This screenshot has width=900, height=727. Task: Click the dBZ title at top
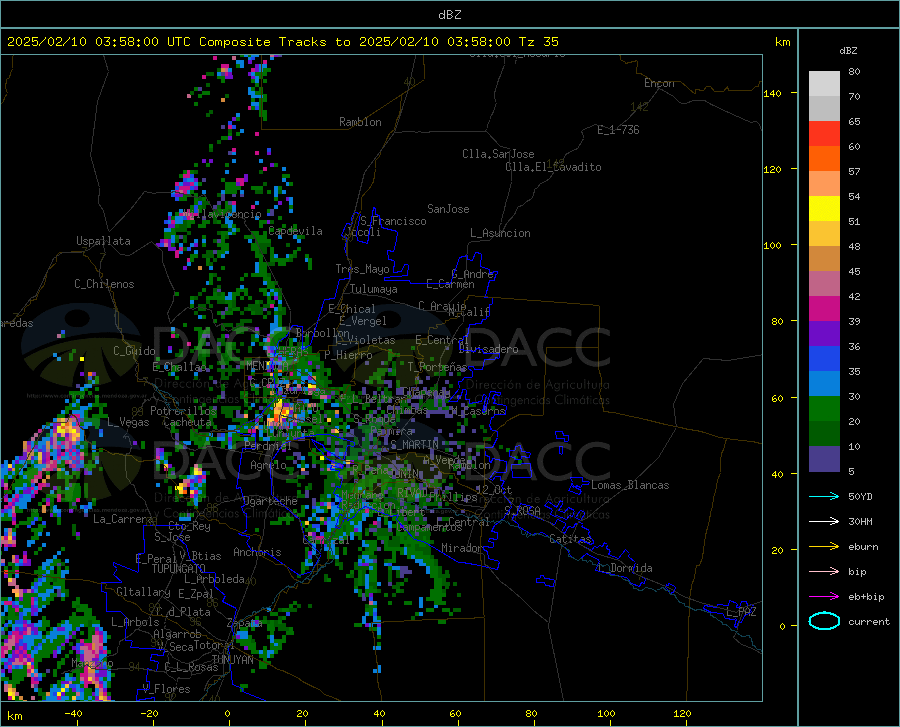click(x=449, y=15)
